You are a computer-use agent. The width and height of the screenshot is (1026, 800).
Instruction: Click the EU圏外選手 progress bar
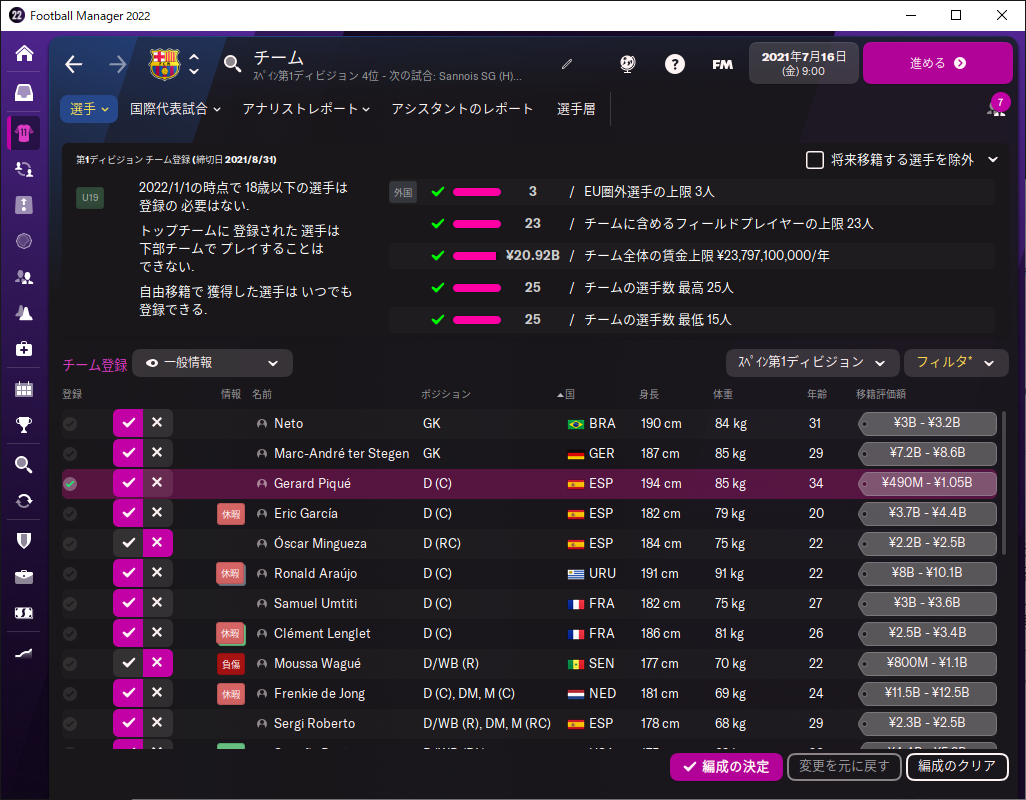[477, 192]
